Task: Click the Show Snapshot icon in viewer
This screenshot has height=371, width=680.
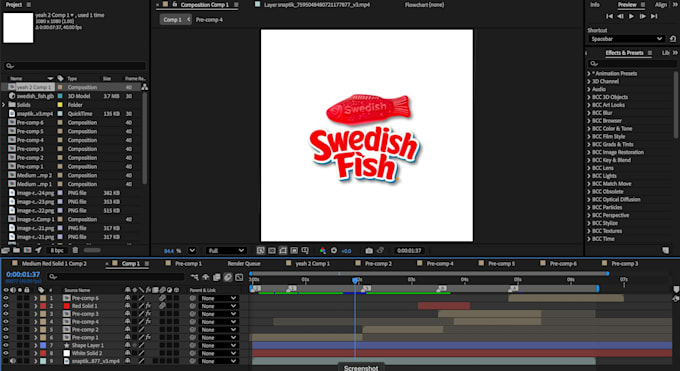Action: click(x=380, y=250)
